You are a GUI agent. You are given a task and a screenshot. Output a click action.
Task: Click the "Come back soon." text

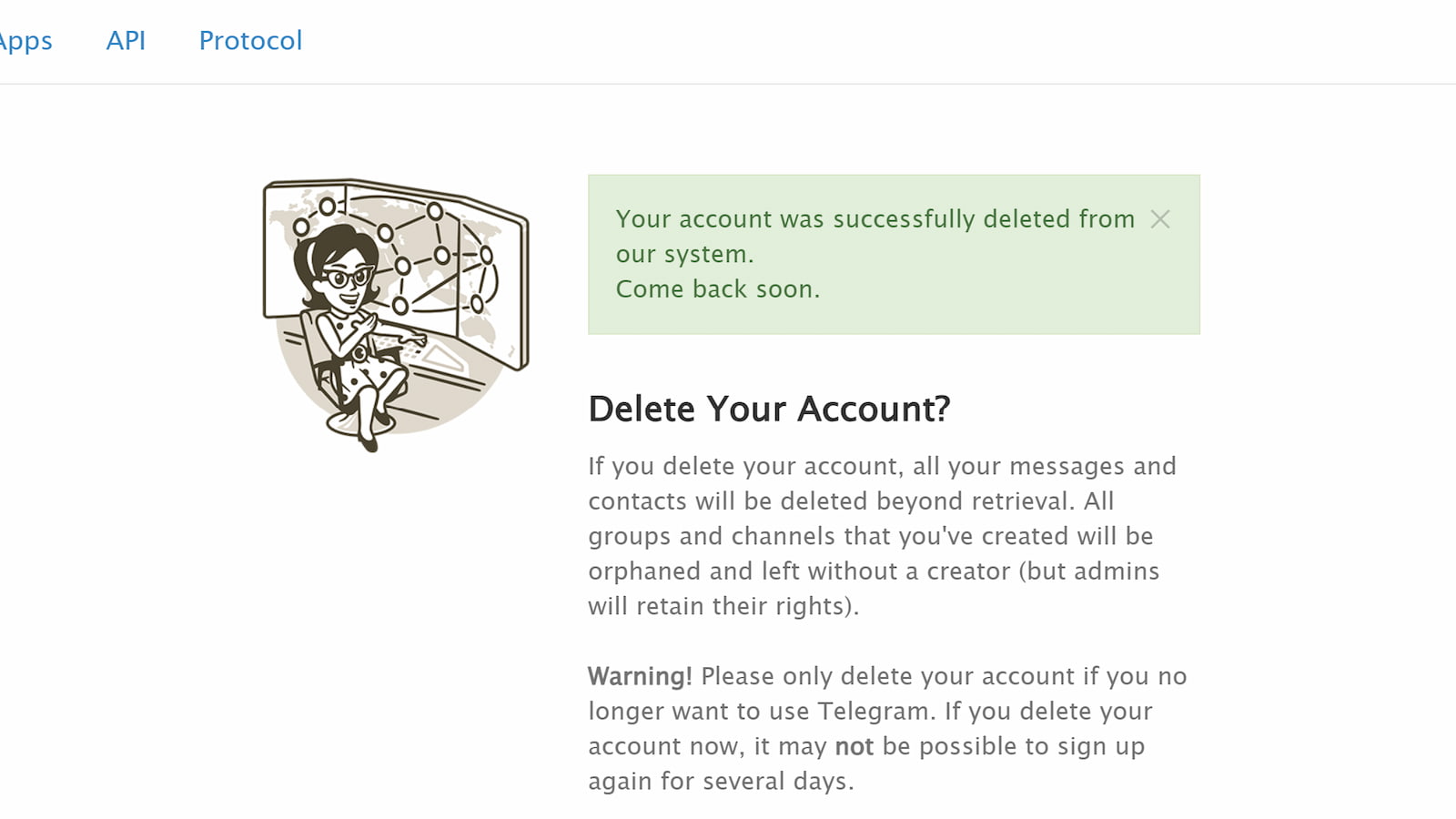tap(717, 289)
